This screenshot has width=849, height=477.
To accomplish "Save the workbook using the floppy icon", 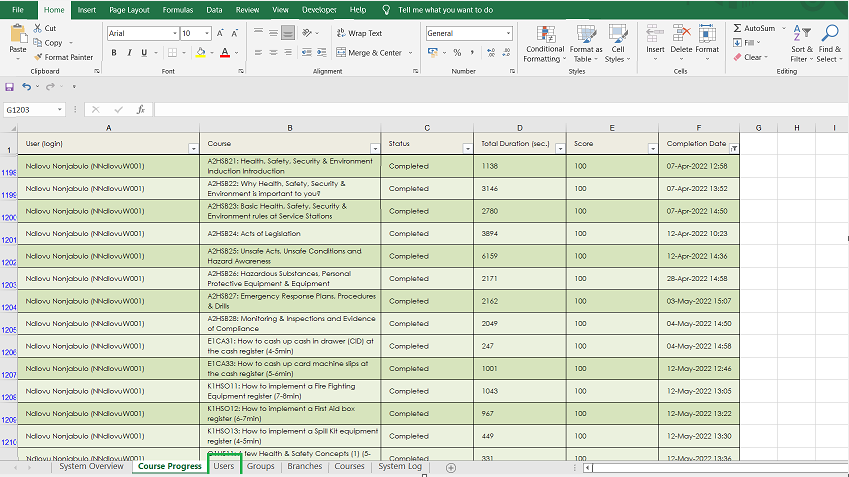I will click(10, 87).
